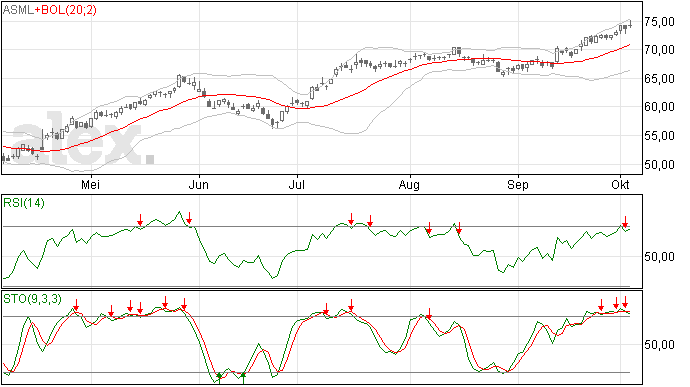Click the 60,00 price axis label

coord(659,107)
